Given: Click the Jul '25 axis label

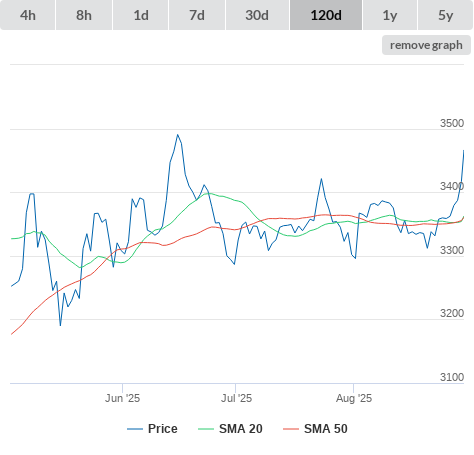Looking at the screenshot, I should click(236, 398).
